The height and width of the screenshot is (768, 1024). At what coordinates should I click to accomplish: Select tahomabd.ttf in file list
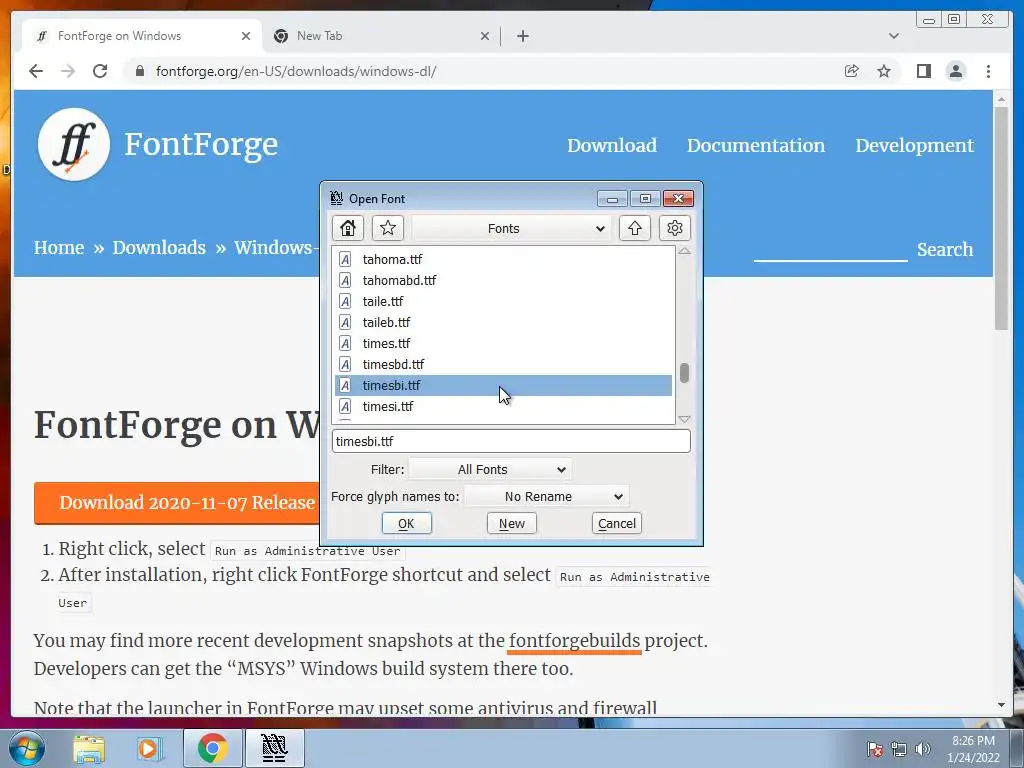pos(503,280)
